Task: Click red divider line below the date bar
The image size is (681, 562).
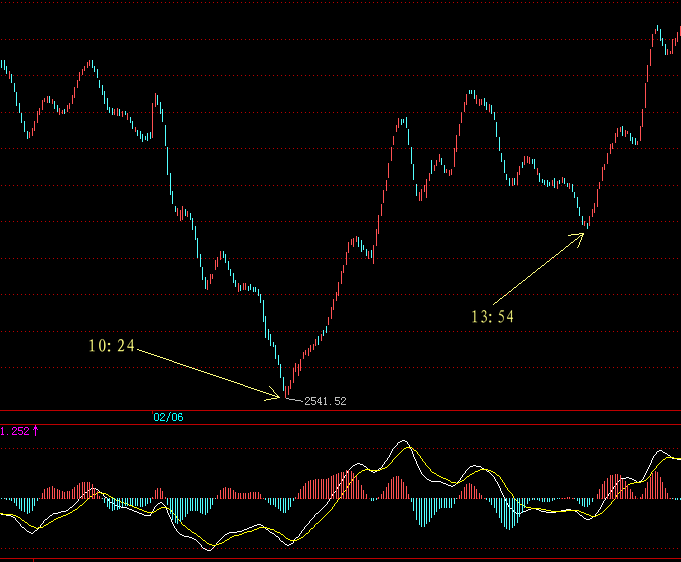Action: [340, 424]
